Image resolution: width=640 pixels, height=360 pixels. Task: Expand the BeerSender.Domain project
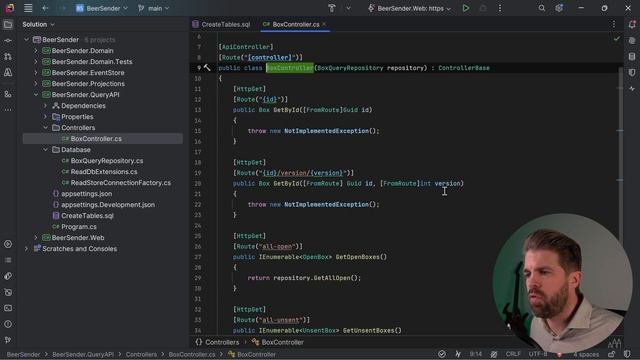click(36, 51)
